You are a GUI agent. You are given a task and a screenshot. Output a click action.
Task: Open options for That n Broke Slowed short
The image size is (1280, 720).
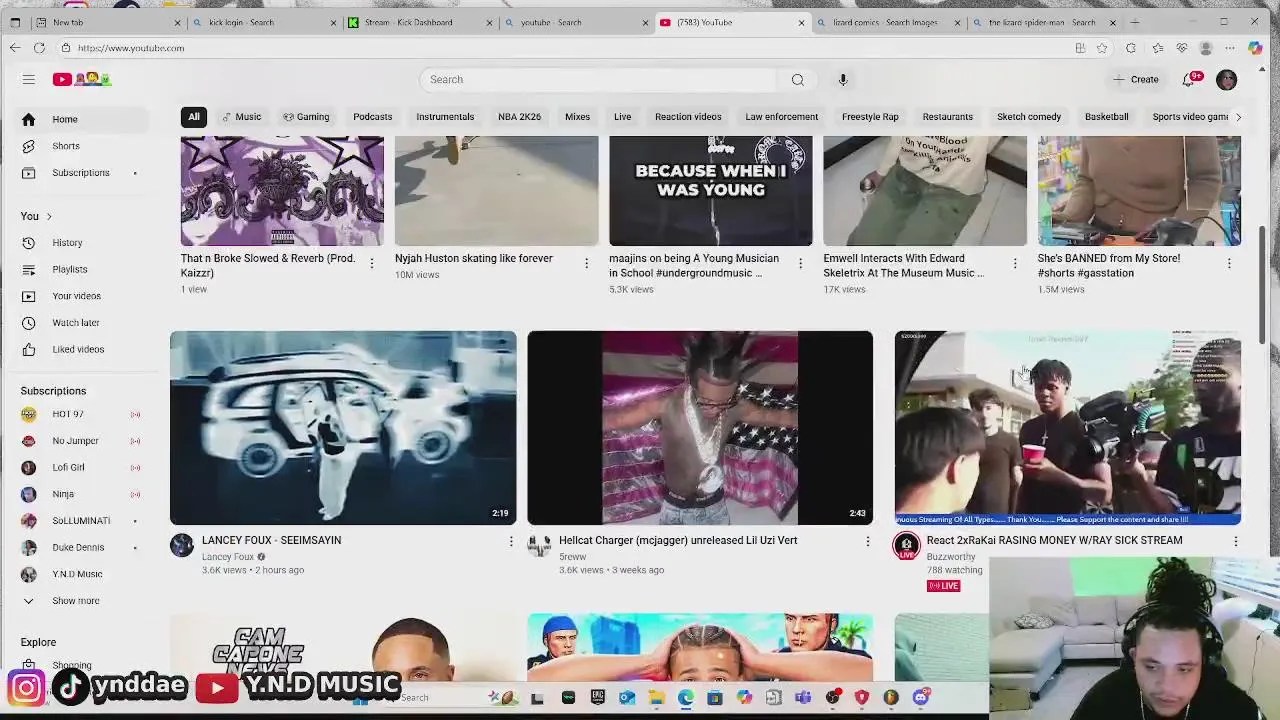pyautogui.click(x=371, y=263)
